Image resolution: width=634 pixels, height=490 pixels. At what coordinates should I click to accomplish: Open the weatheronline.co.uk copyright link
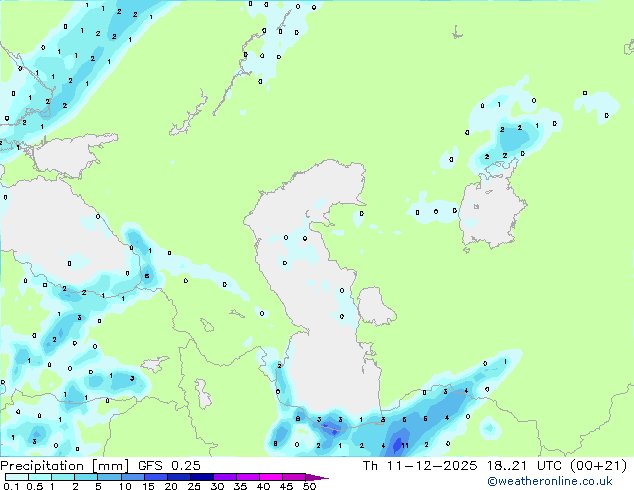pyautogui.click(x=550, y=481)
